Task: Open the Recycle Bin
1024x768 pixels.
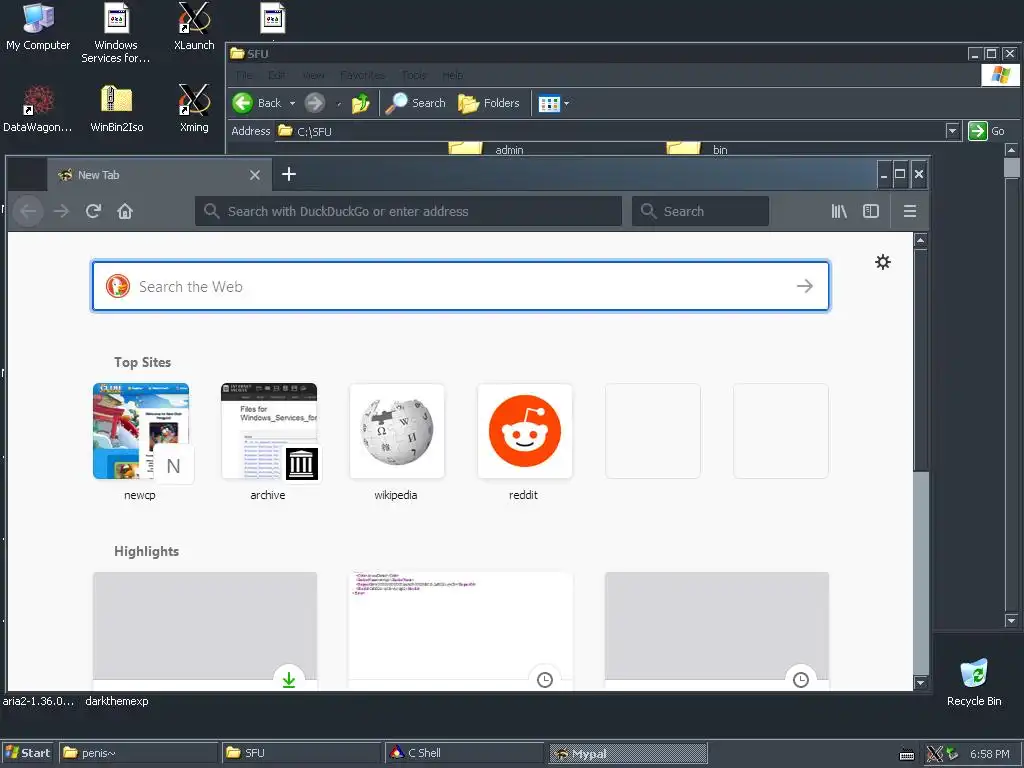Action: [x=974, y=682]
